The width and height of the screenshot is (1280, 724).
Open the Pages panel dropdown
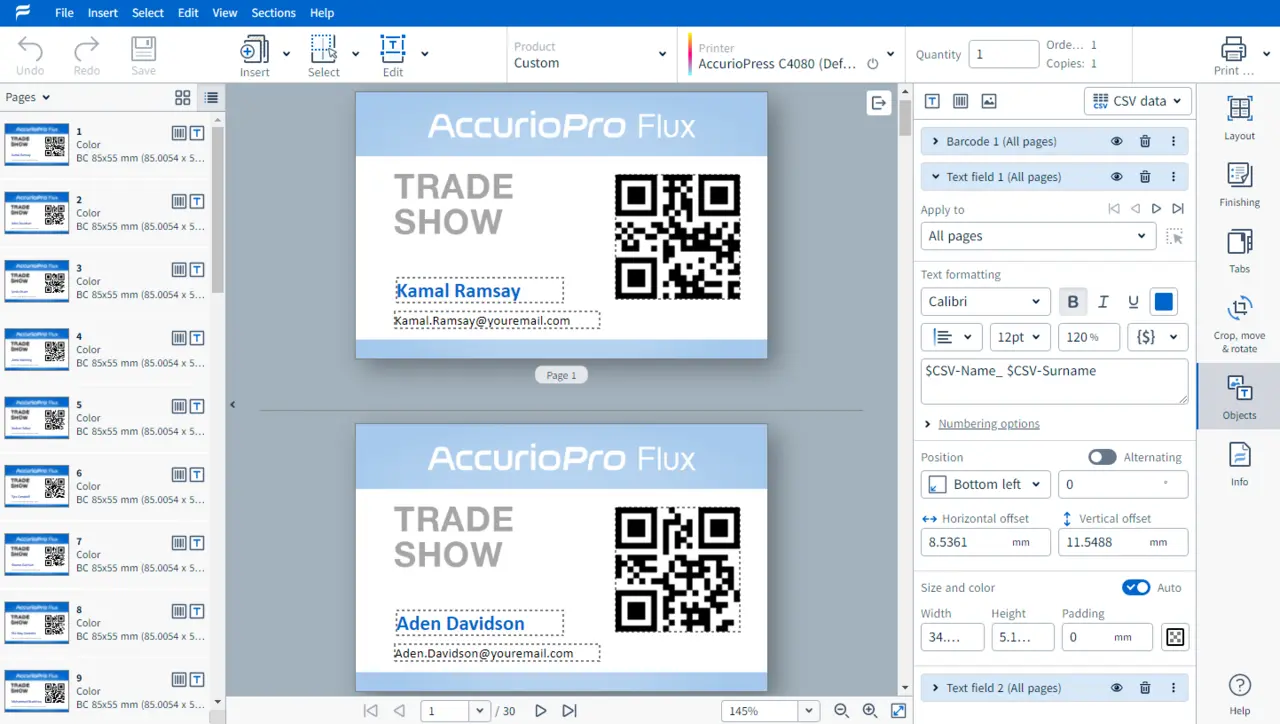[28, 97]
